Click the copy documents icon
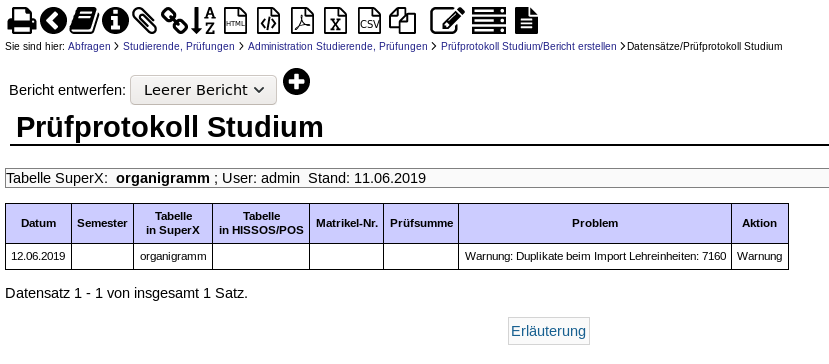 click(402, 21)
